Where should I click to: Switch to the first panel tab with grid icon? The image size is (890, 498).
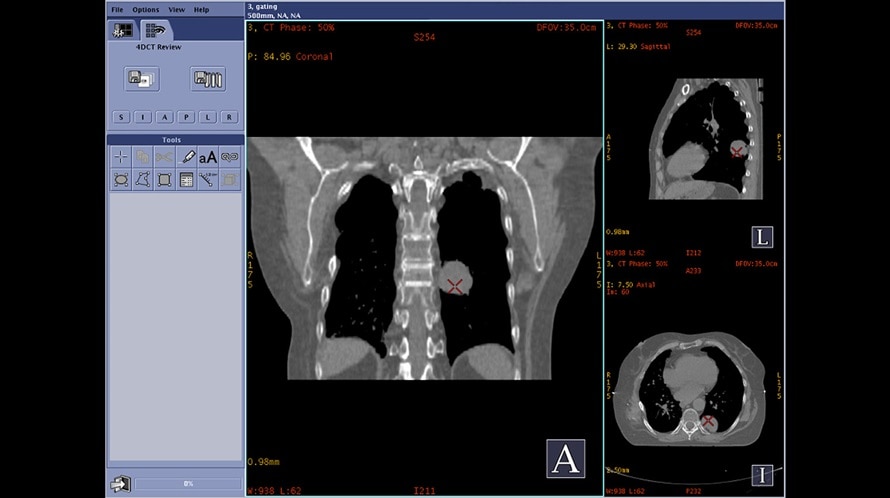click(123, 30)
